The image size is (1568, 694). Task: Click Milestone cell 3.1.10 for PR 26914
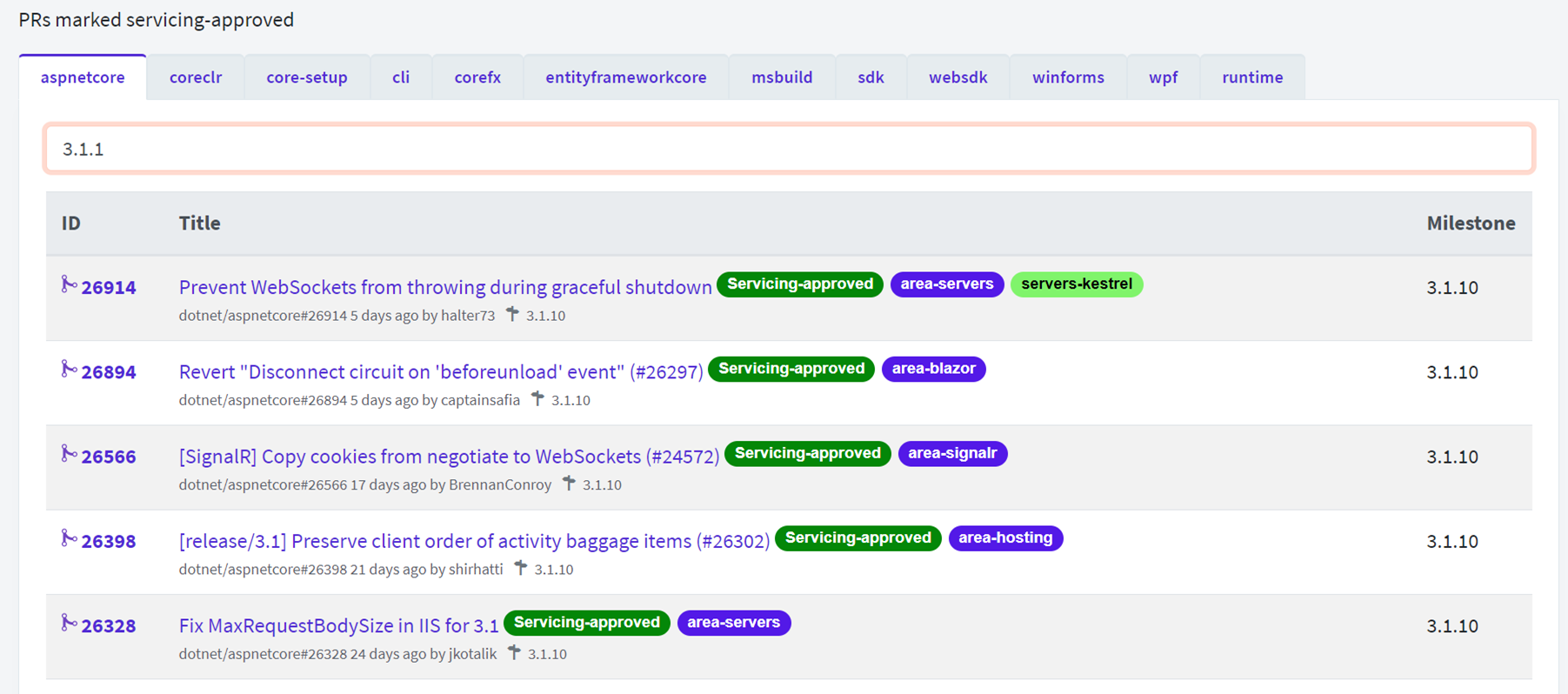[1452, 287]
